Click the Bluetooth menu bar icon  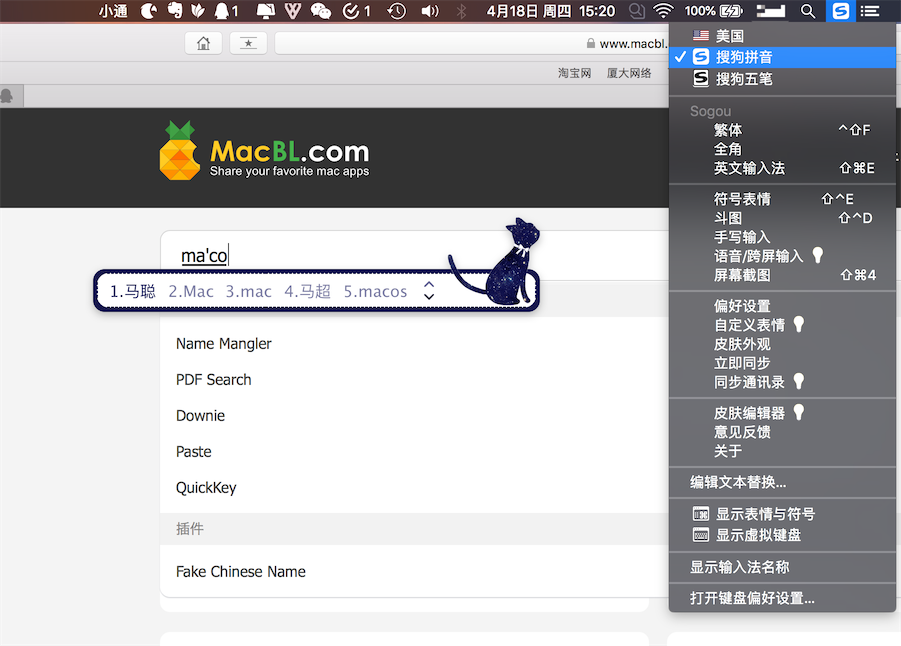(461, 11)
